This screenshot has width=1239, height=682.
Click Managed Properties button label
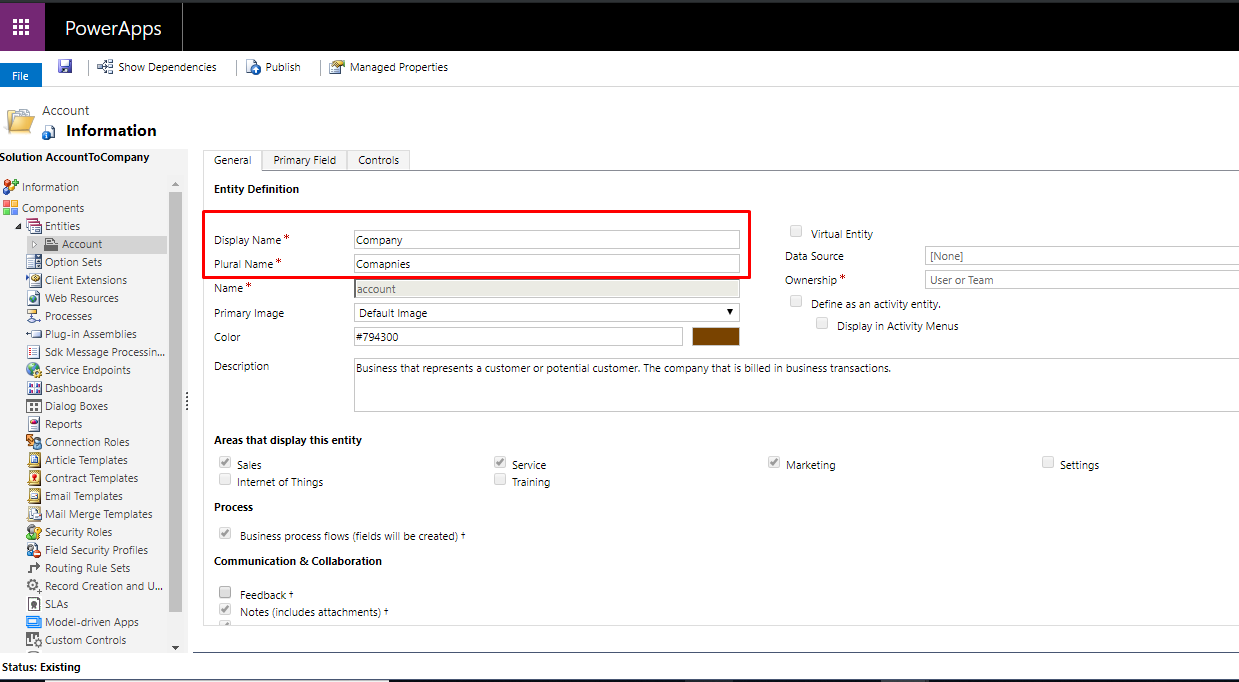399,67
